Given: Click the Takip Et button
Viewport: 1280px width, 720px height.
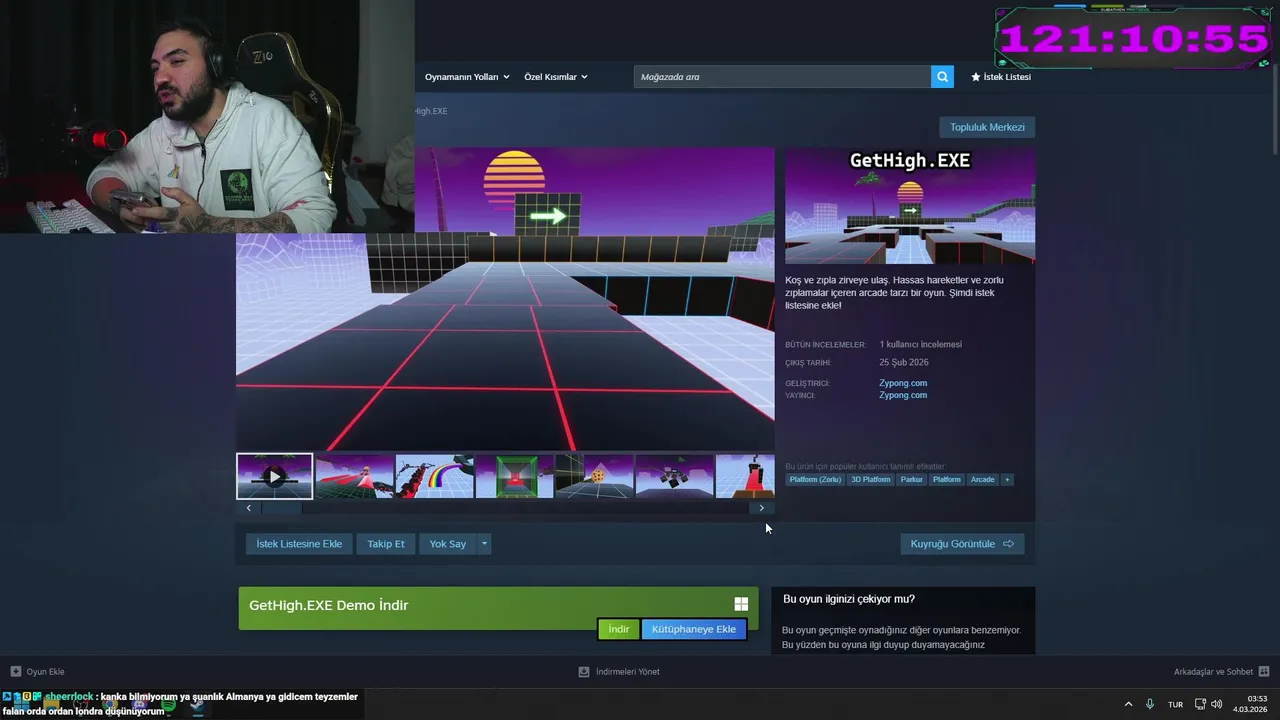Looking at the screenshot, I should [x=386, y=544].
